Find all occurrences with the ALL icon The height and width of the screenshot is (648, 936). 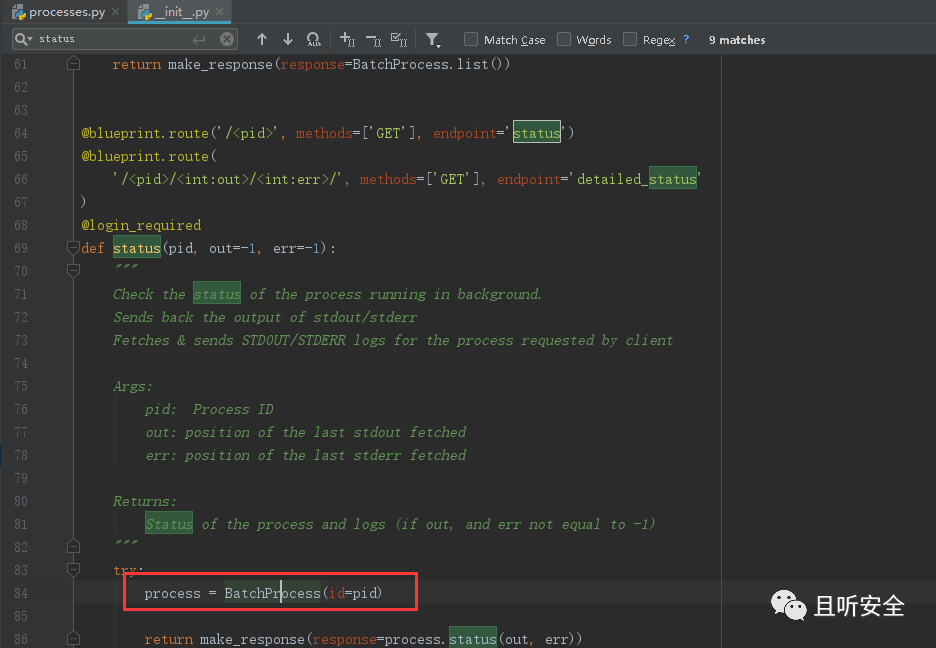point(313,39)
